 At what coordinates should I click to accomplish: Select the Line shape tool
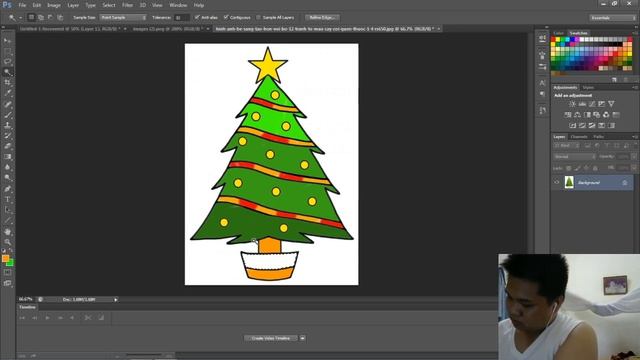tap(7, 220)
